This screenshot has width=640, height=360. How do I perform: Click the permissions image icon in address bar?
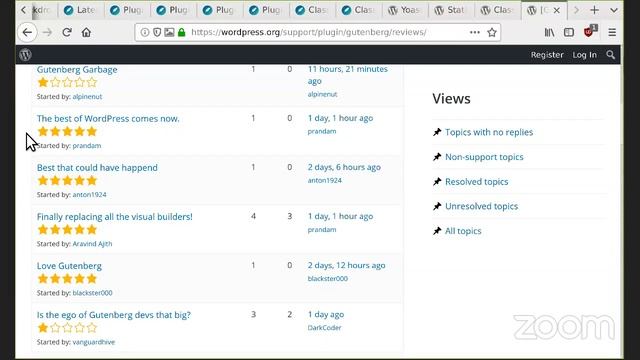(x=169, y=32)
